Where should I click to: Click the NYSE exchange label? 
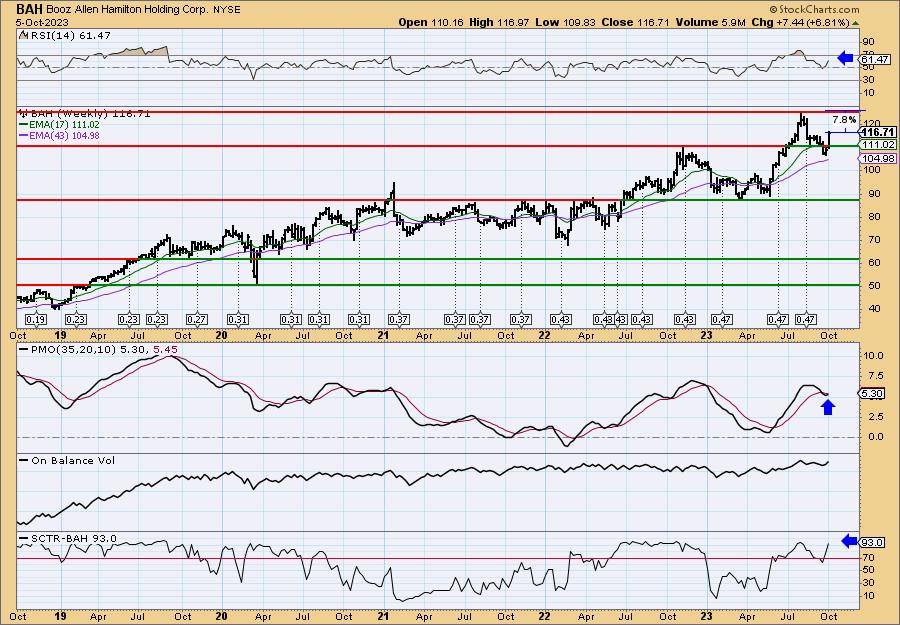pyautogui.click(x=226, y=10)
